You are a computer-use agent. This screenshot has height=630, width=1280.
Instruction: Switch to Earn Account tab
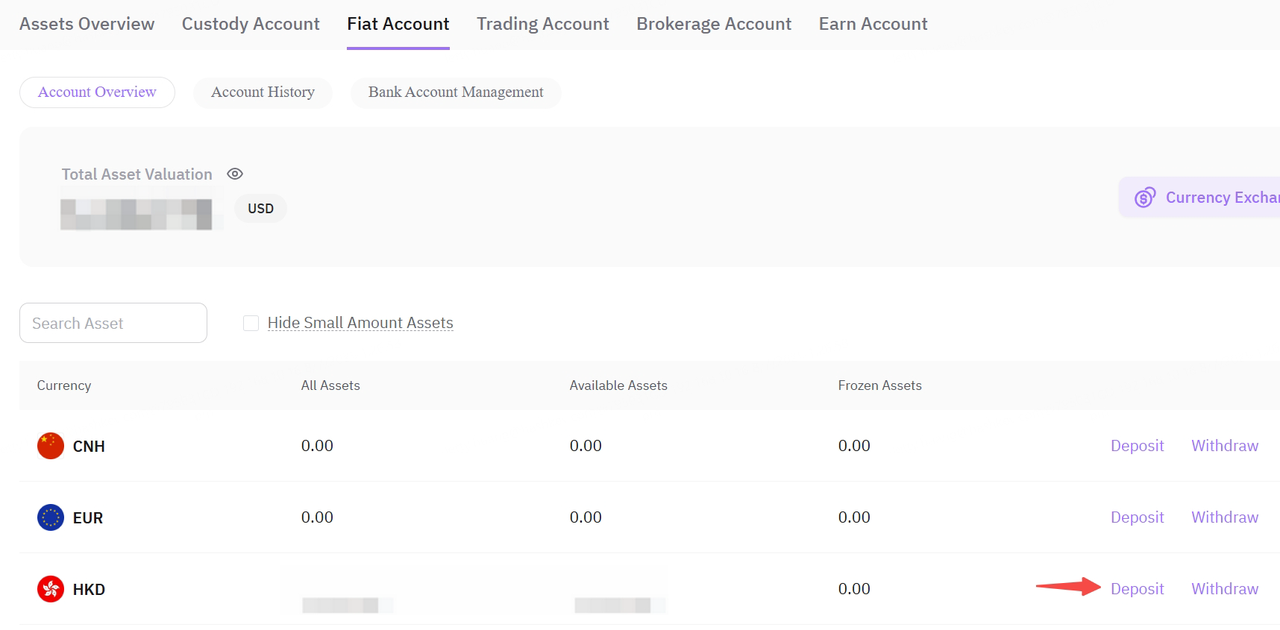(x=873, y=23)
